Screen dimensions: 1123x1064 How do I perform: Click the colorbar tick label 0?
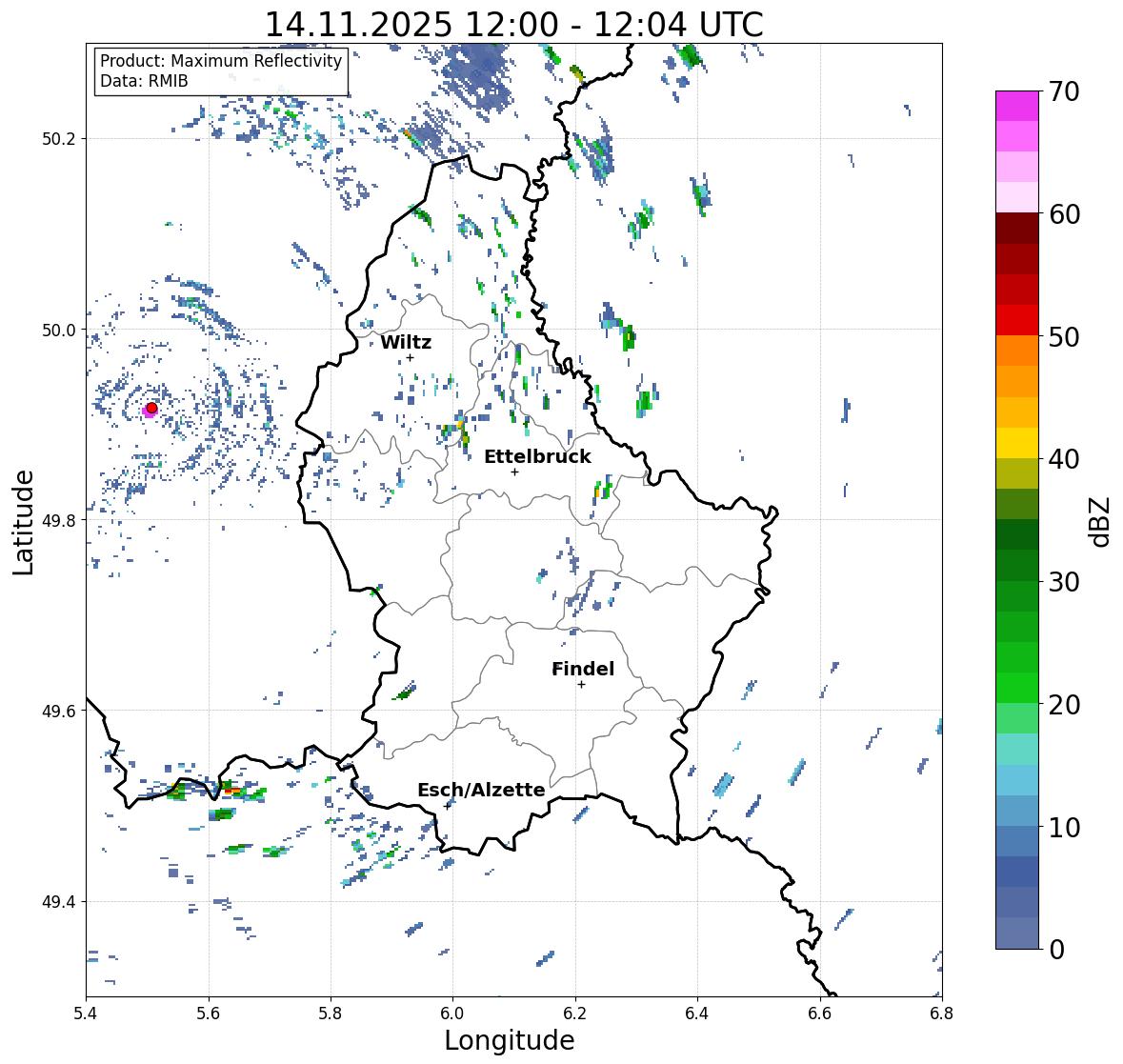tap(1056, 950)
